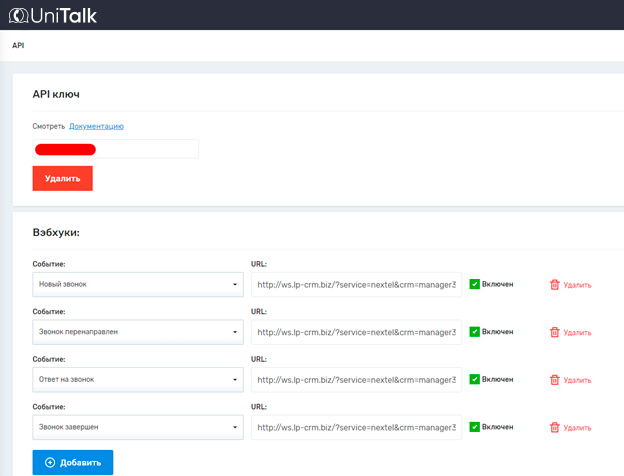
Task: Open the Новый звонок event dropdown
Action: tap(138, 285)
